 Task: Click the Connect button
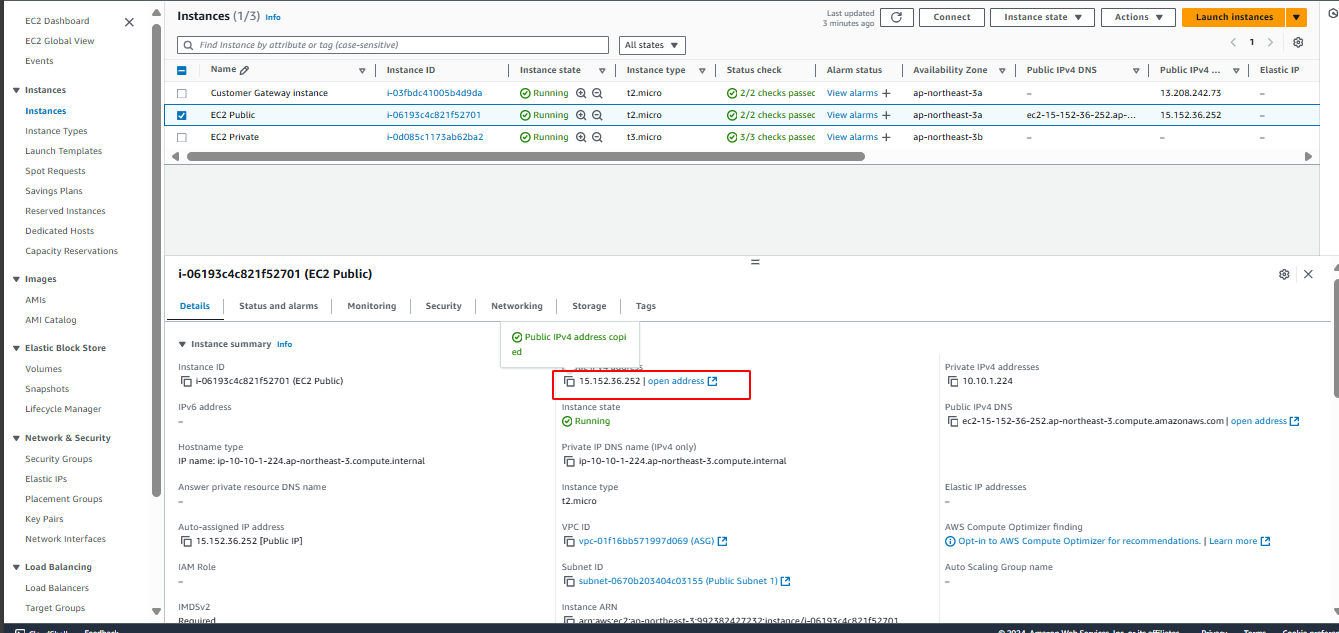click(x=951, y=17)
